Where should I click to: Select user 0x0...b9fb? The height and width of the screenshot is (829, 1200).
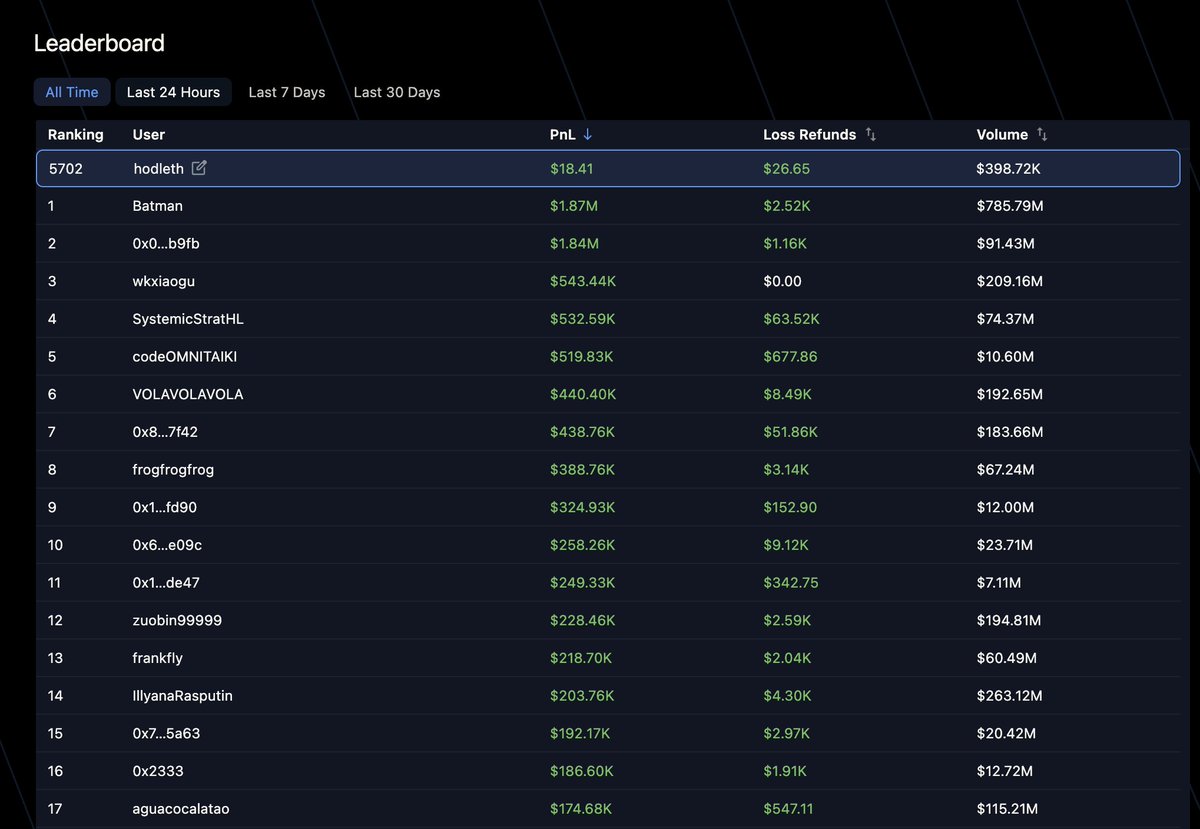[x=166, y=244]
